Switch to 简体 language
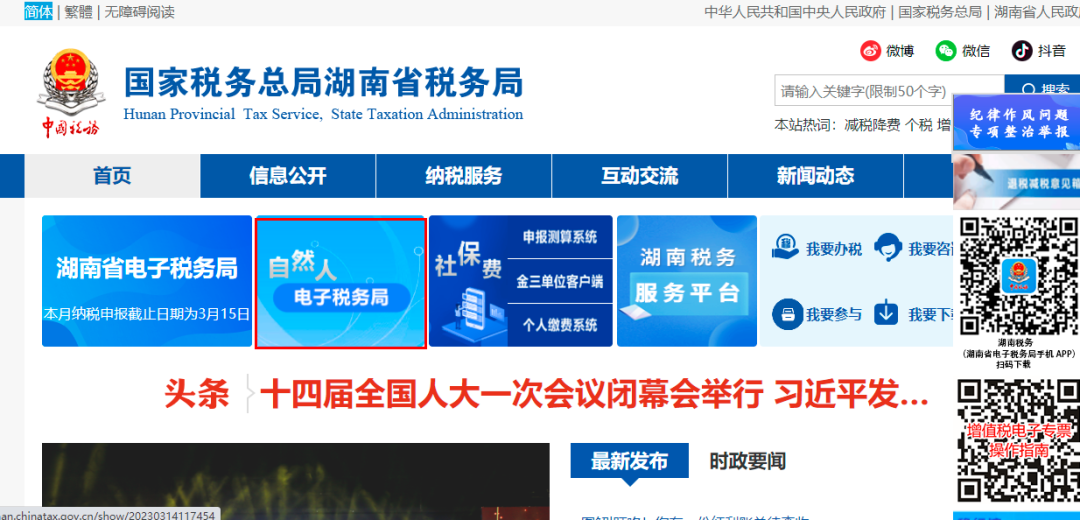The height and width of the screenshot is (520, 1080). 39,12
